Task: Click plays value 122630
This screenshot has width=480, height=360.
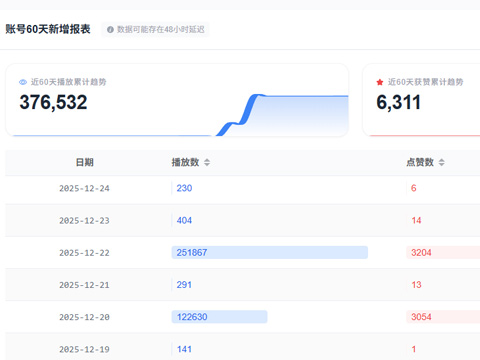Action: pyautogui.click(x=192, y=317)
